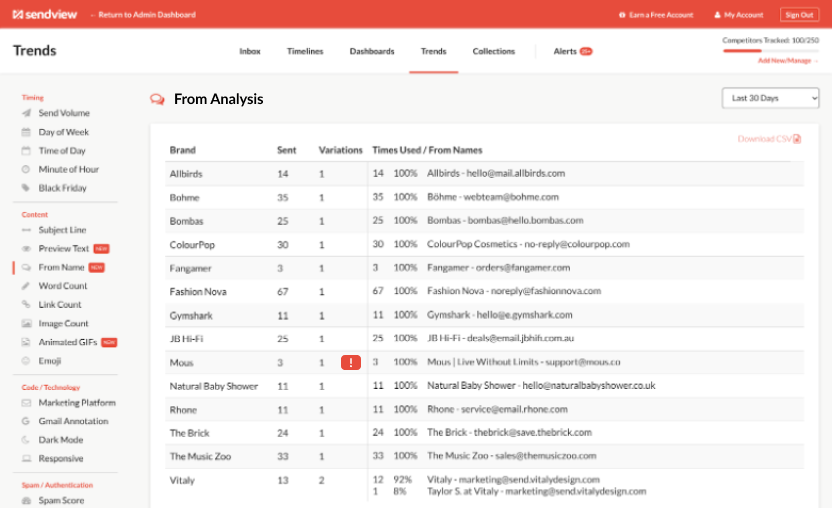Click the The Music Zoo brand cell
Image resolution: width=832 pixels, height=508 pixels.
(x=200, y=457)
